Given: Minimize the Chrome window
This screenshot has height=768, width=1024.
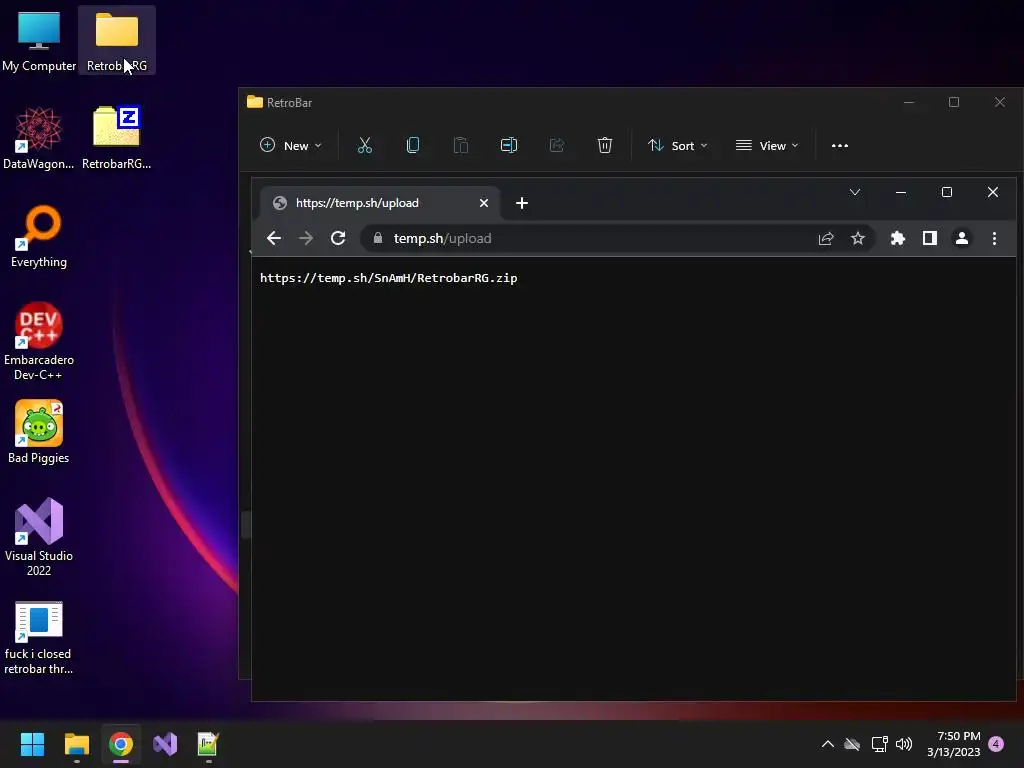Looking at the screenshot, I should pyautogui.click(x=901, y=192).
